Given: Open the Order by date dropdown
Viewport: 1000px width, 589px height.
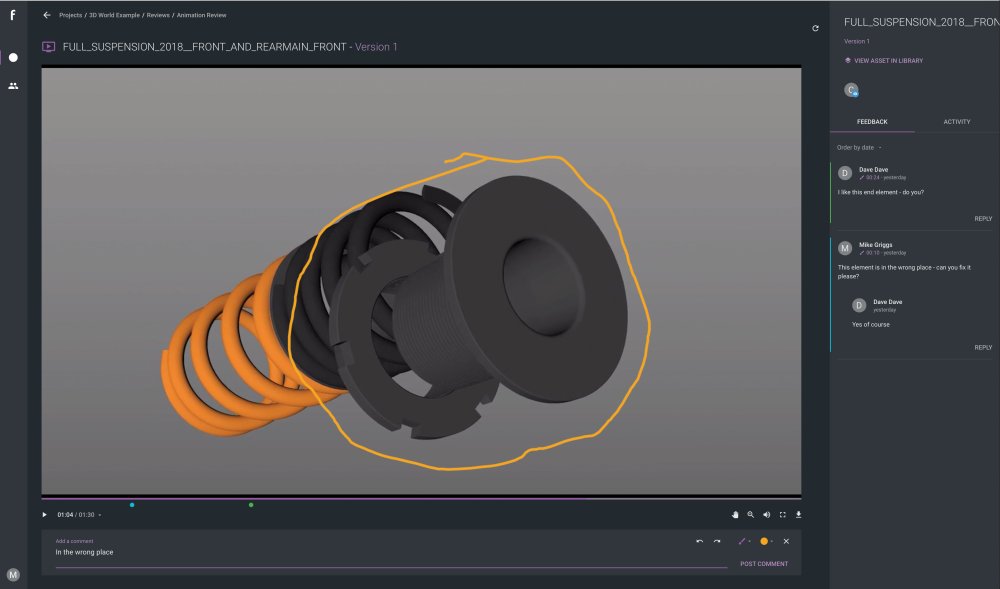Looking at the screenshot, I should tap(859, 148).
